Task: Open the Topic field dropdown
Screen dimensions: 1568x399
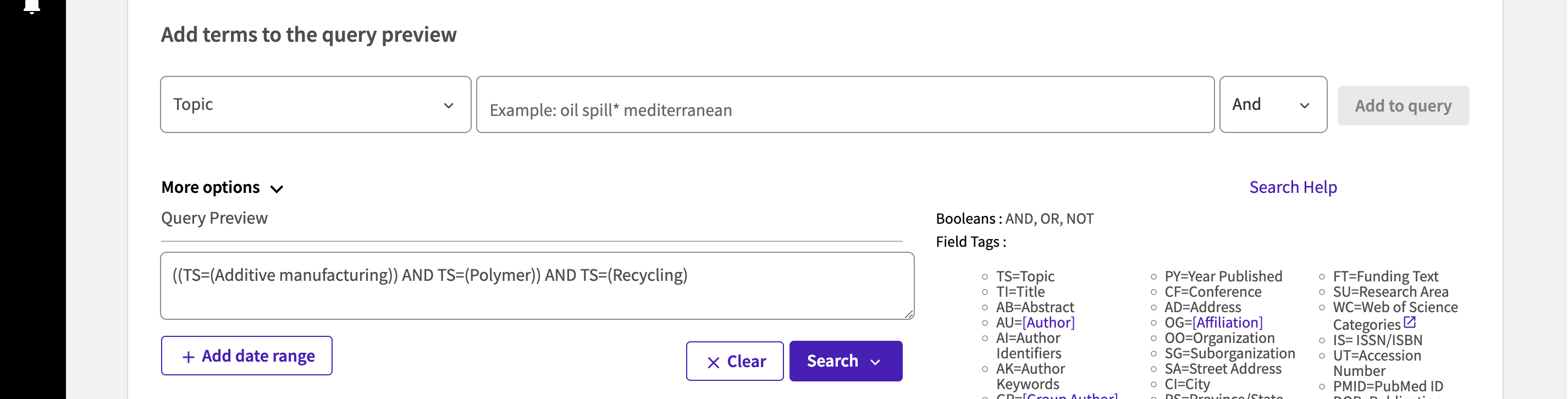Action: 316,104
